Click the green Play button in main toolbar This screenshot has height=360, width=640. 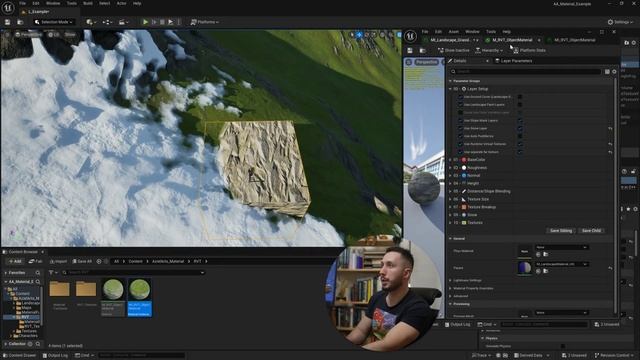click(x=145, y=22)
